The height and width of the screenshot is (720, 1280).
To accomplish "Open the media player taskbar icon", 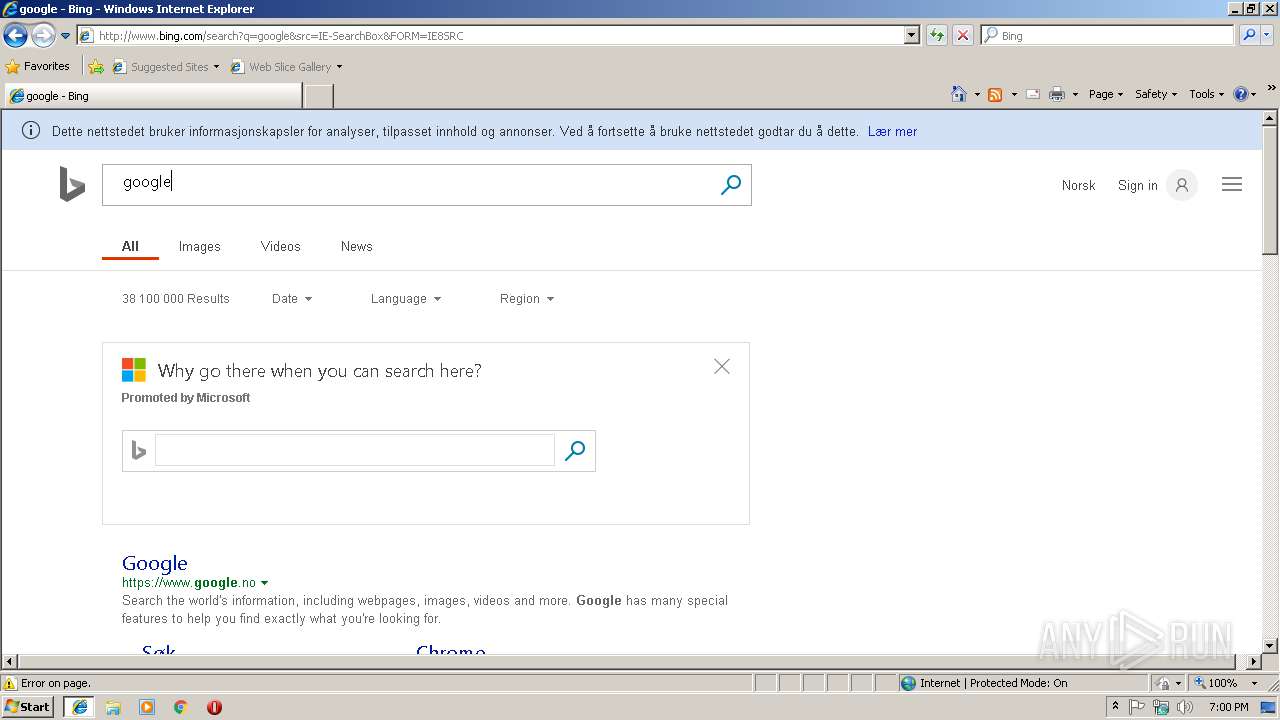I will tap(147, 707).
